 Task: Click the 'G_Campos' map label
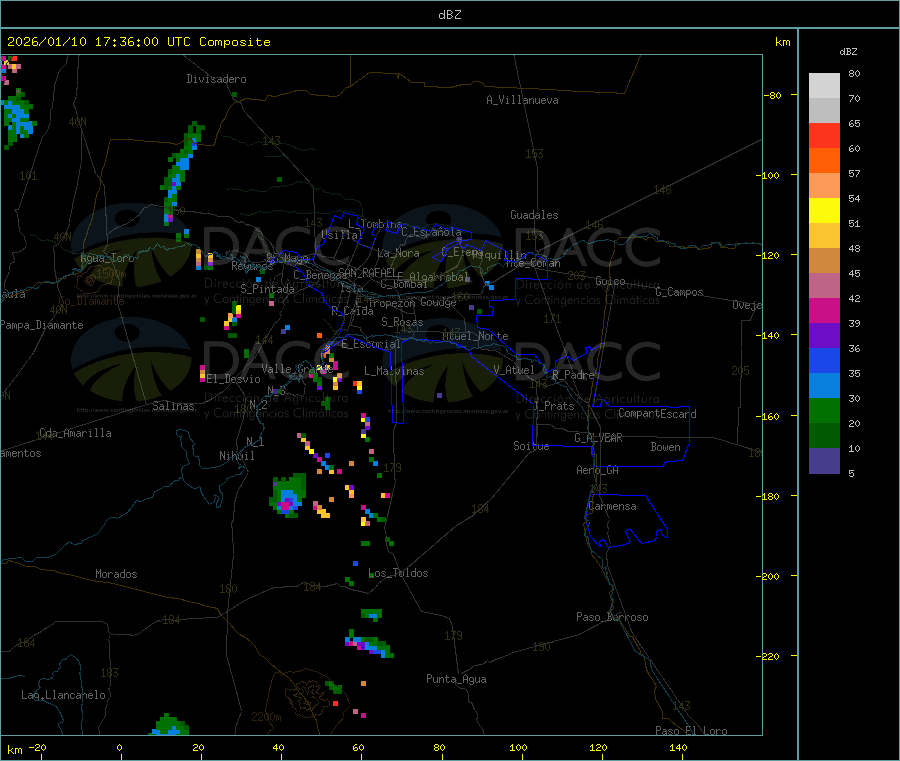pyautogui.click(x=680, y=292)
